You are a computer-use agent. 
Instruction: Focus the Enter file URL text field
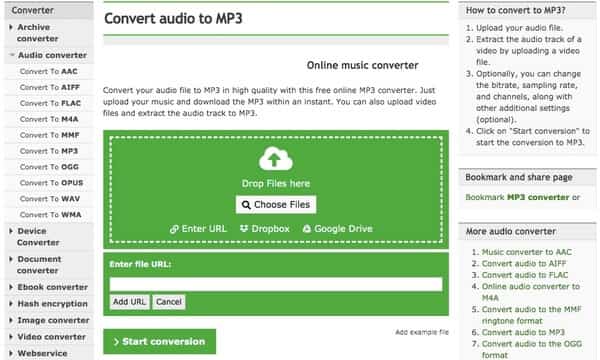276,284
